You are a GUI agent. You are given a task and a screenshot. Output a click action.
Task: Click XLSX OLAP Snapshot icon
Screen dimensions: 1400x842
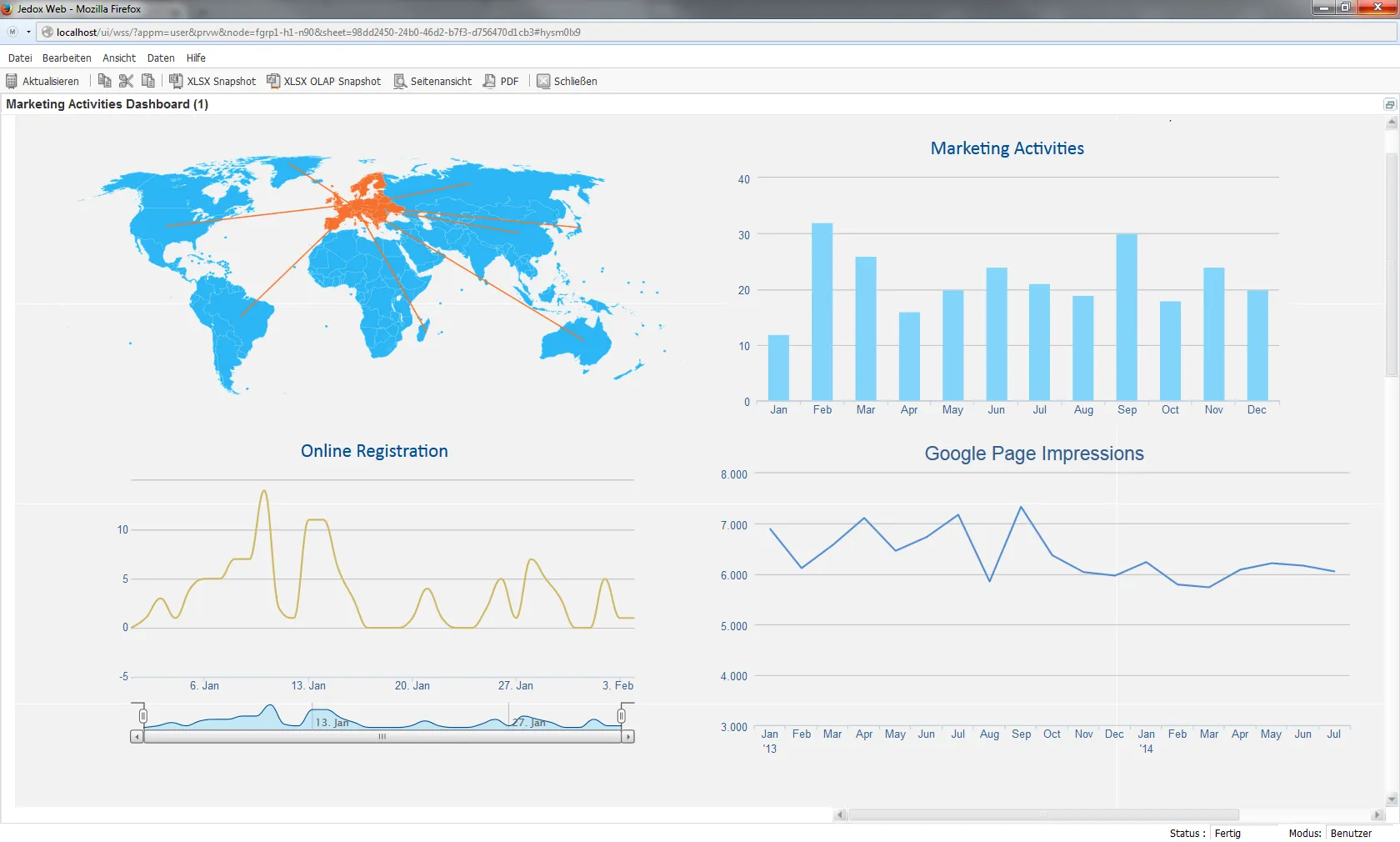coord(272,81)
